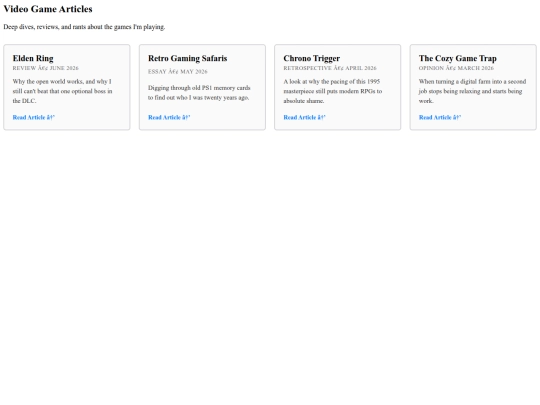Image resolution: width=540 pixels, height=405 pixels.
Task: Click the Elden Ring description about the optional boss
Action: click(63, 91)
